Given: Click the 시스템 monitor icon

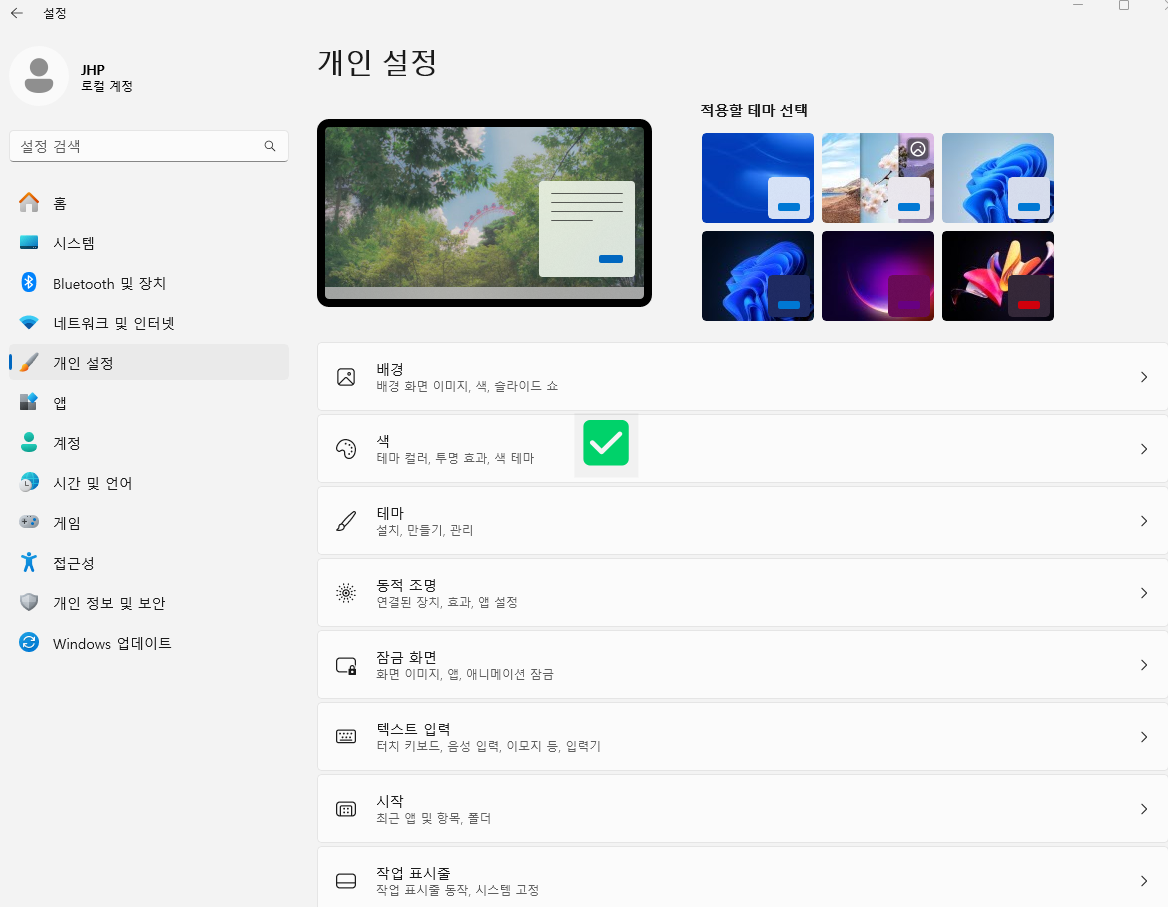Looking at the screenshot, I should pos(29,243).
